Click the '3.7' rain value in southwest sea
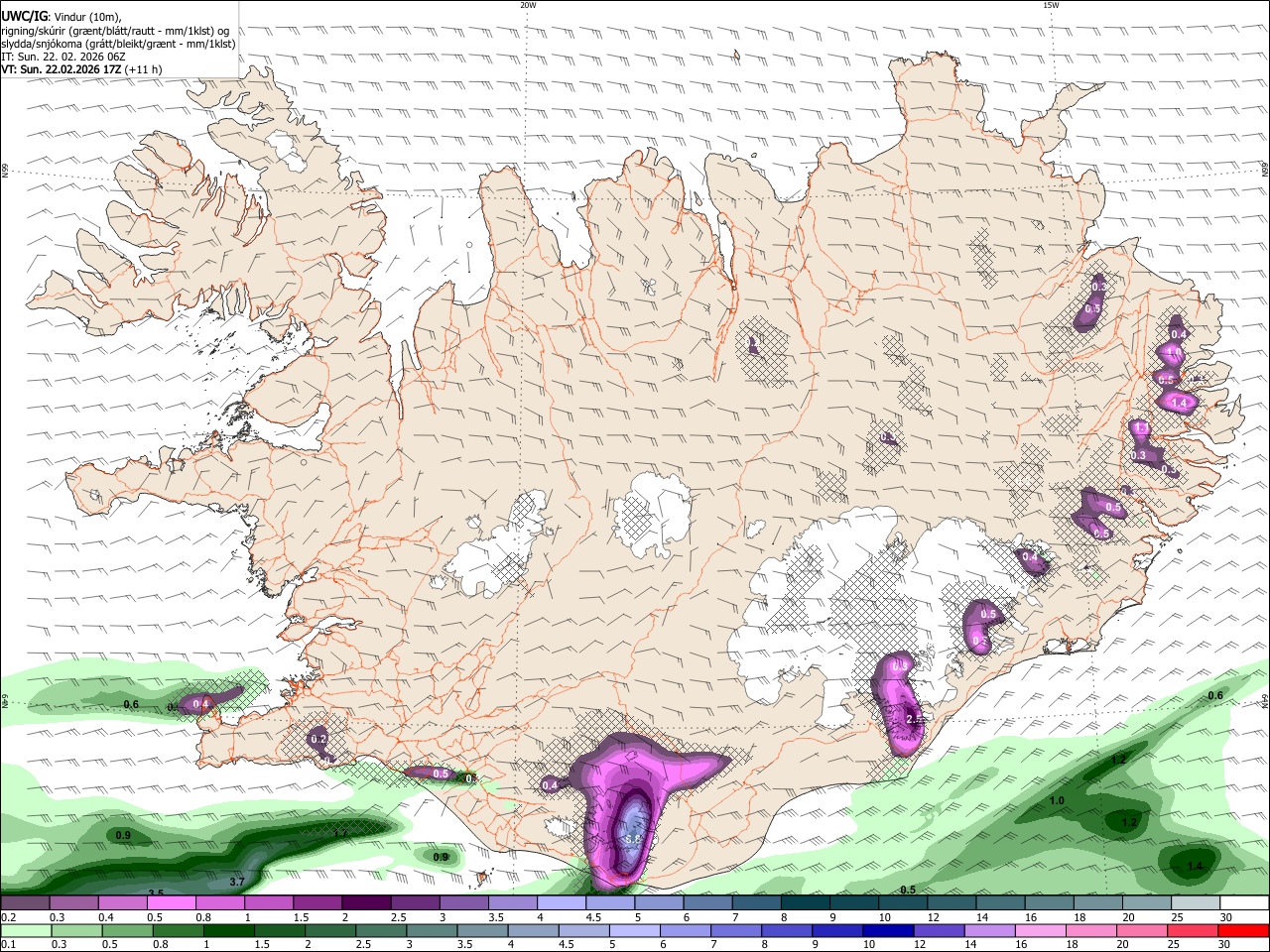This screenshot has width=1270, height=952. click(x=237, y=882)
